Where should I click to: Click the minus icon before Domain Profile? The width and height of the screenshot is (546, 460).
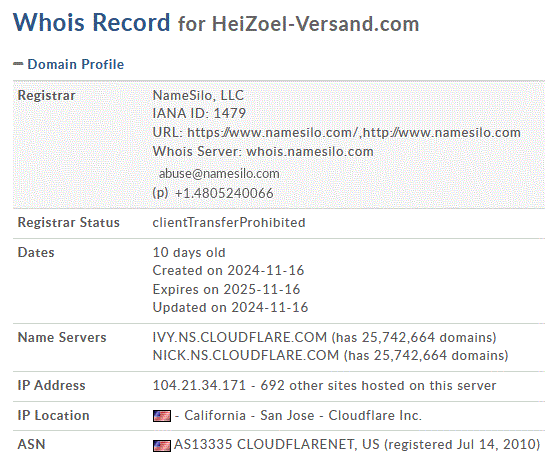(18, 64)
